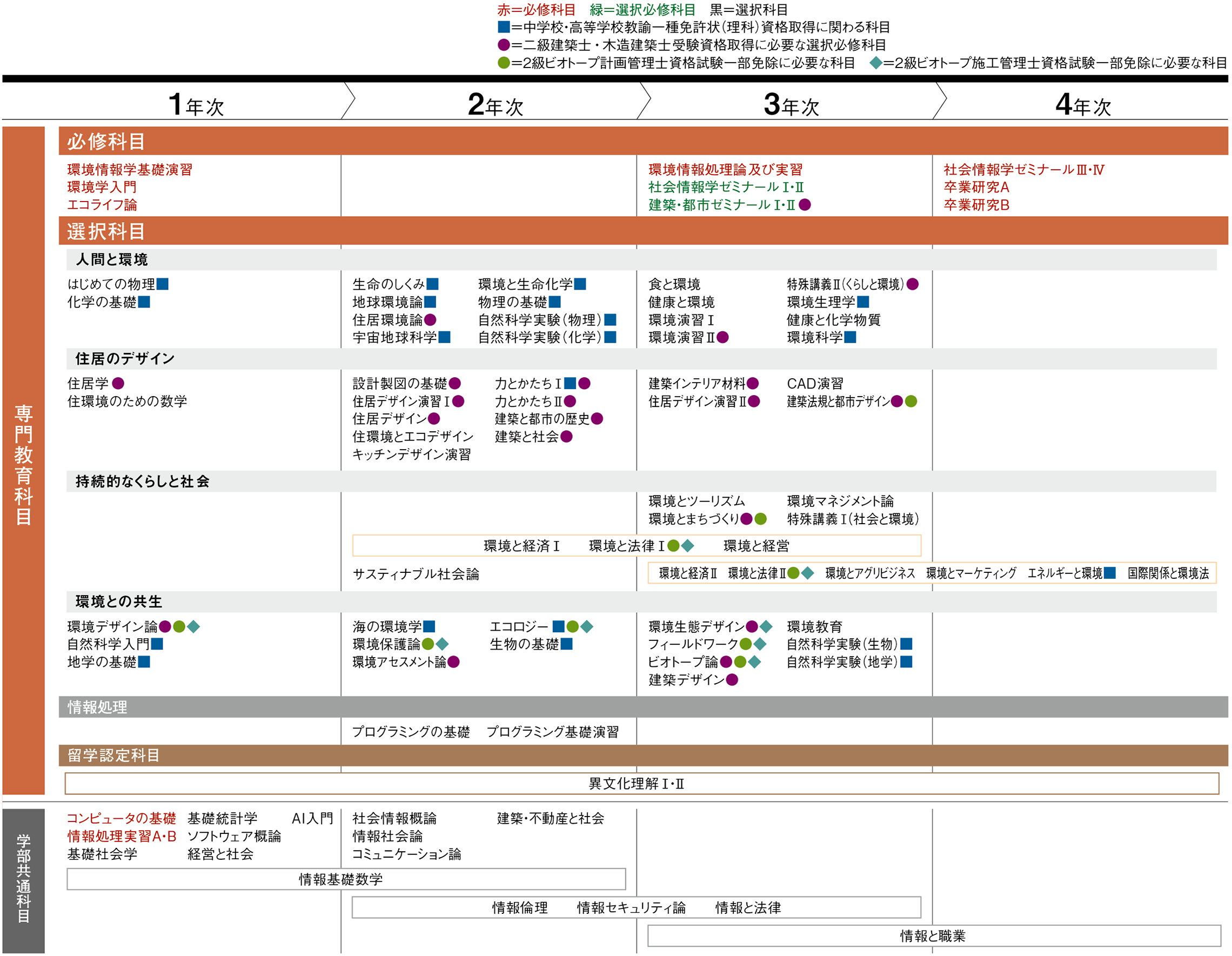The image size is (1232, 956).
Task: Click the blue square legend marker
Action: [504, 26]
